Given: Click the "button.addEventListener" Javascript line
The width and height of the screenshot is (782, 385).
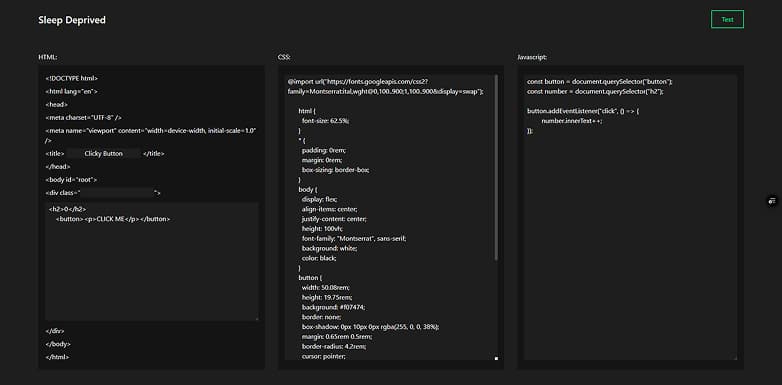Looking at the screenshot, I should point(583,111).
